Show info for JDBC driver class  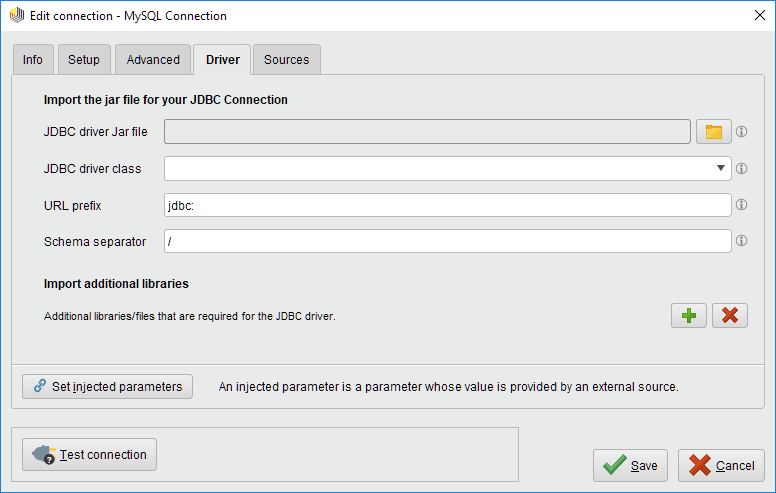(x=742, y=168)
